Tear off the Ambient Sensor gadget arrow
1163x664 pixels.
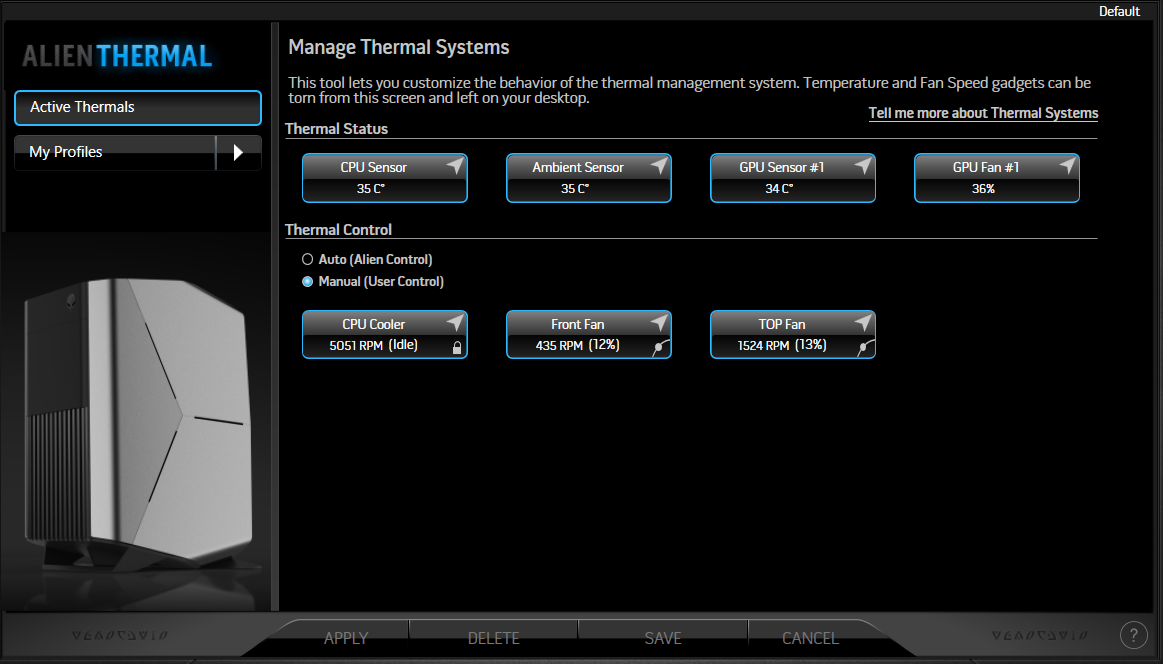click(659, 166)
